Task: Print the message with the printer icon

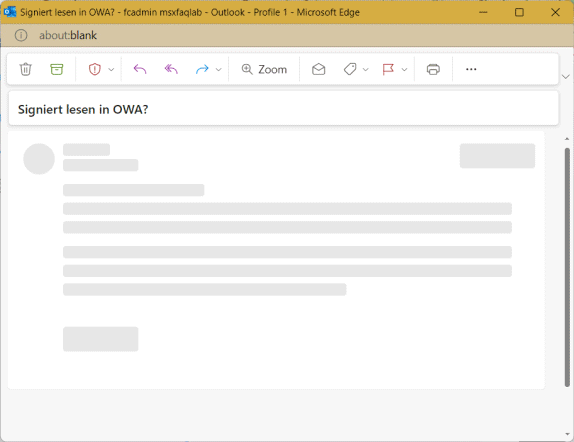Action: [x=433, y=69]
